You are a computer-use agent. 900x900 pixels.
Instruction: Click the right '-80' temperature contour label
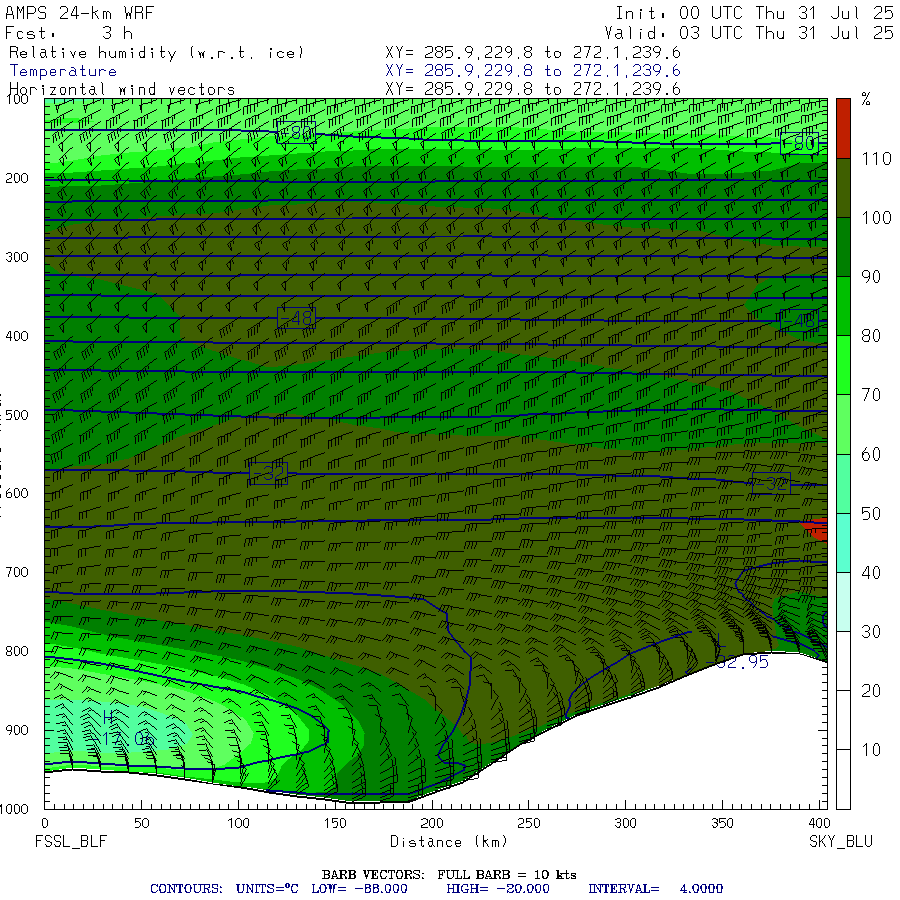pos(800,143)
